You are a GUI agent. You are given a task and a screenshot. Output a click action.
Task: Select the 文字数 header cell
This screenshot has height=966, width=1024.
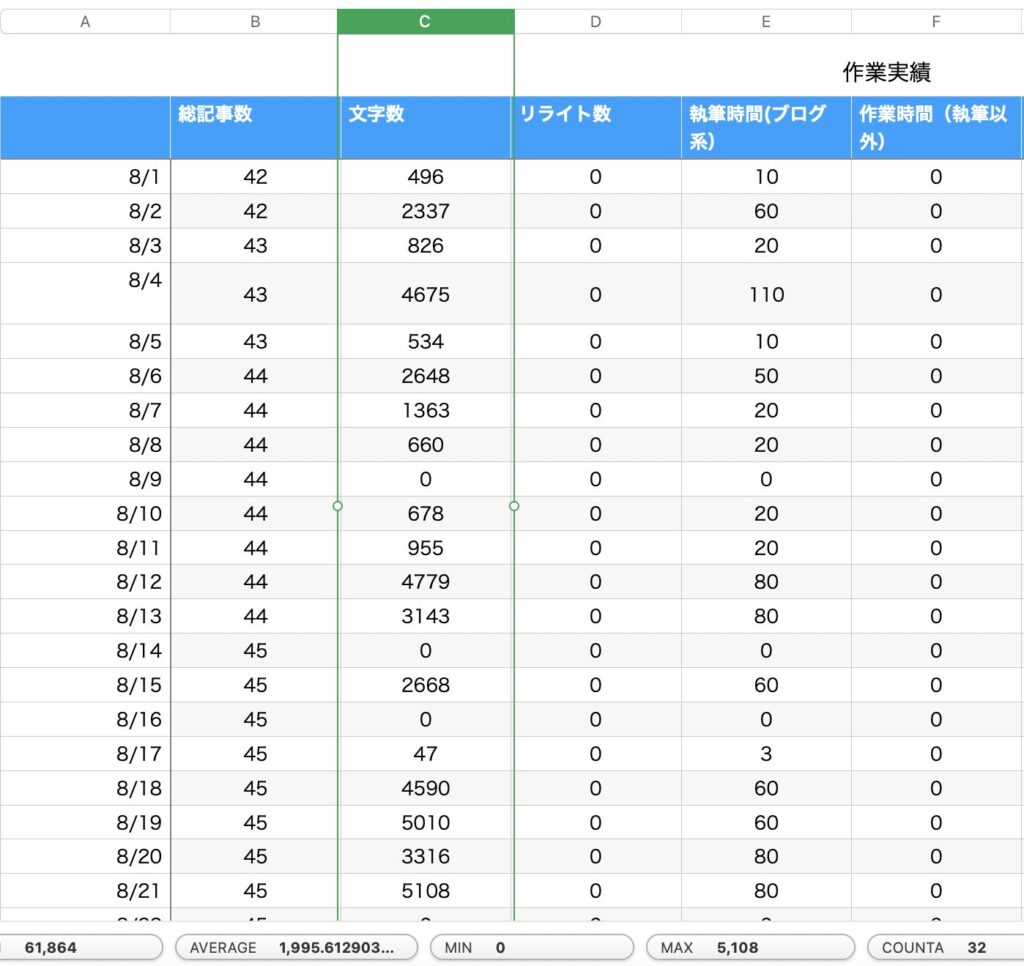coord(425,127)
